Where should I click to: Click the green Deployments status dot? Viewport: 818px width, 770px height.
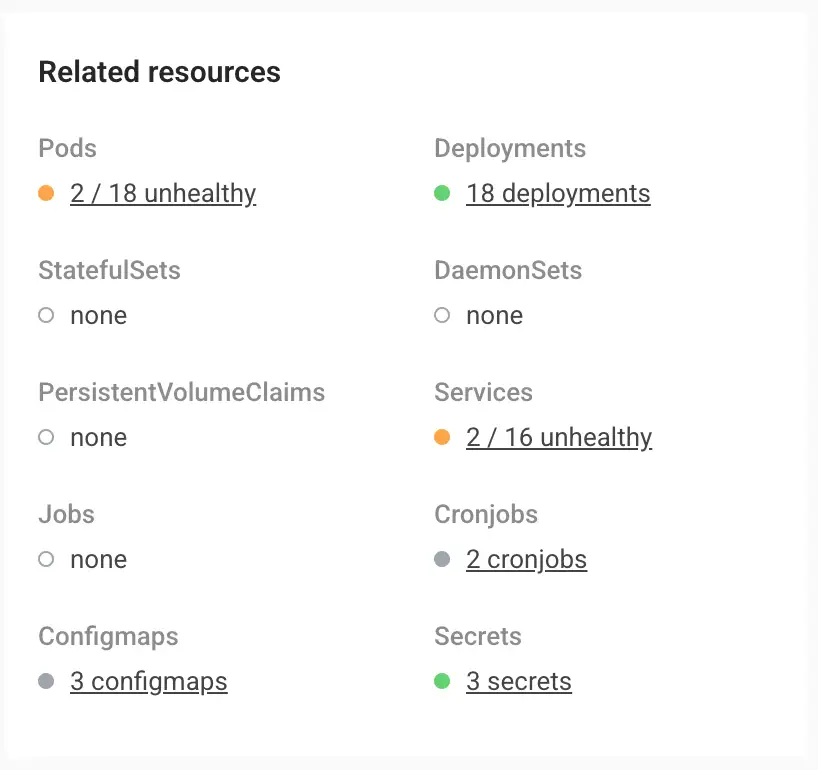[x=442, y=193]
